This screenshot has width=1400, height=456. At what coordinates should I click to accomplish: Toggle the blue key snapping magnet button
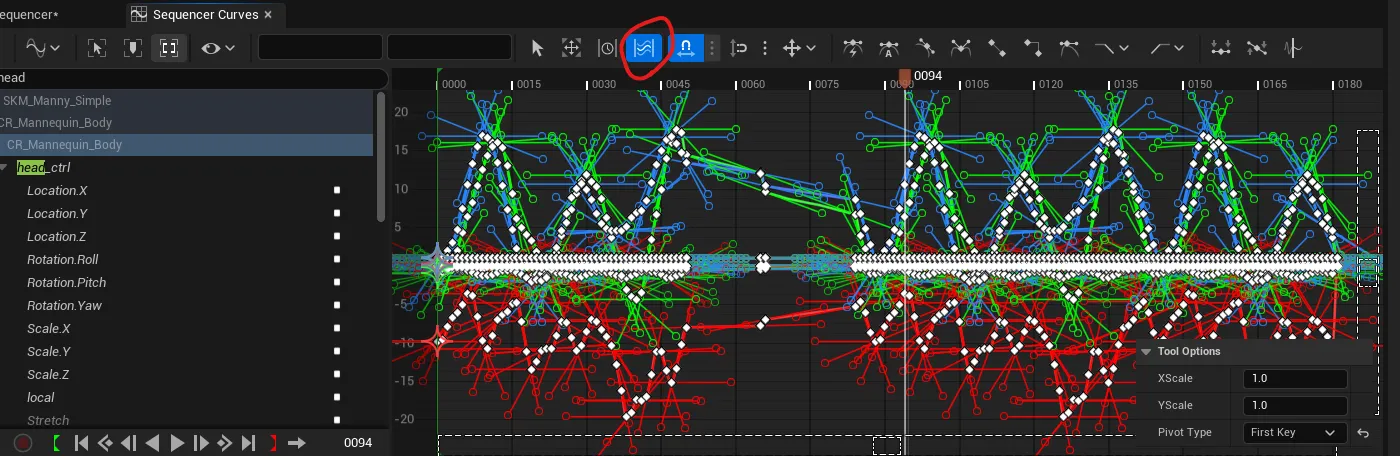tap(687, 47)
